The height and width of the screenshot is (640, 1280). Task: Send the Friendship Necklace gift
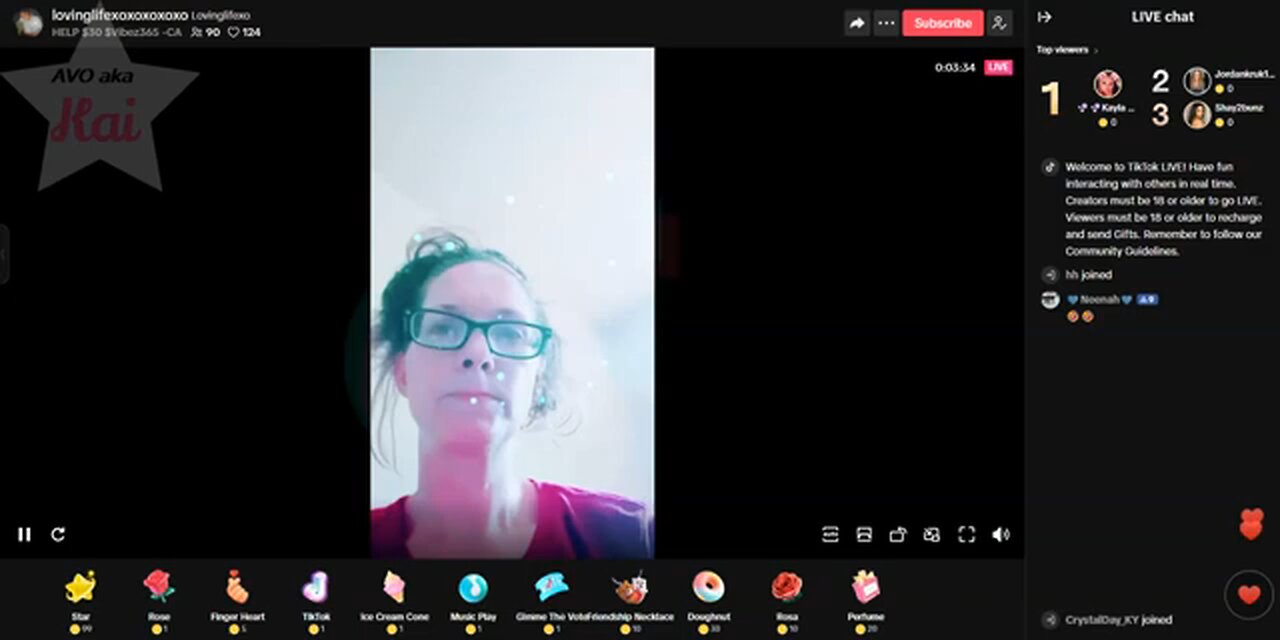click(x=631, y=601)
